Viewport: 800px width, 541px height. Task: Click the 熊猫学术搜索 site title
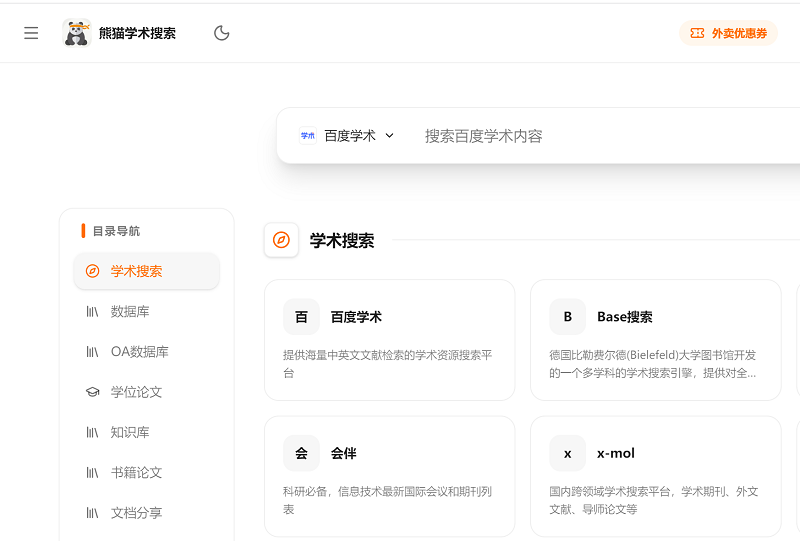click(x=137, y=33)
